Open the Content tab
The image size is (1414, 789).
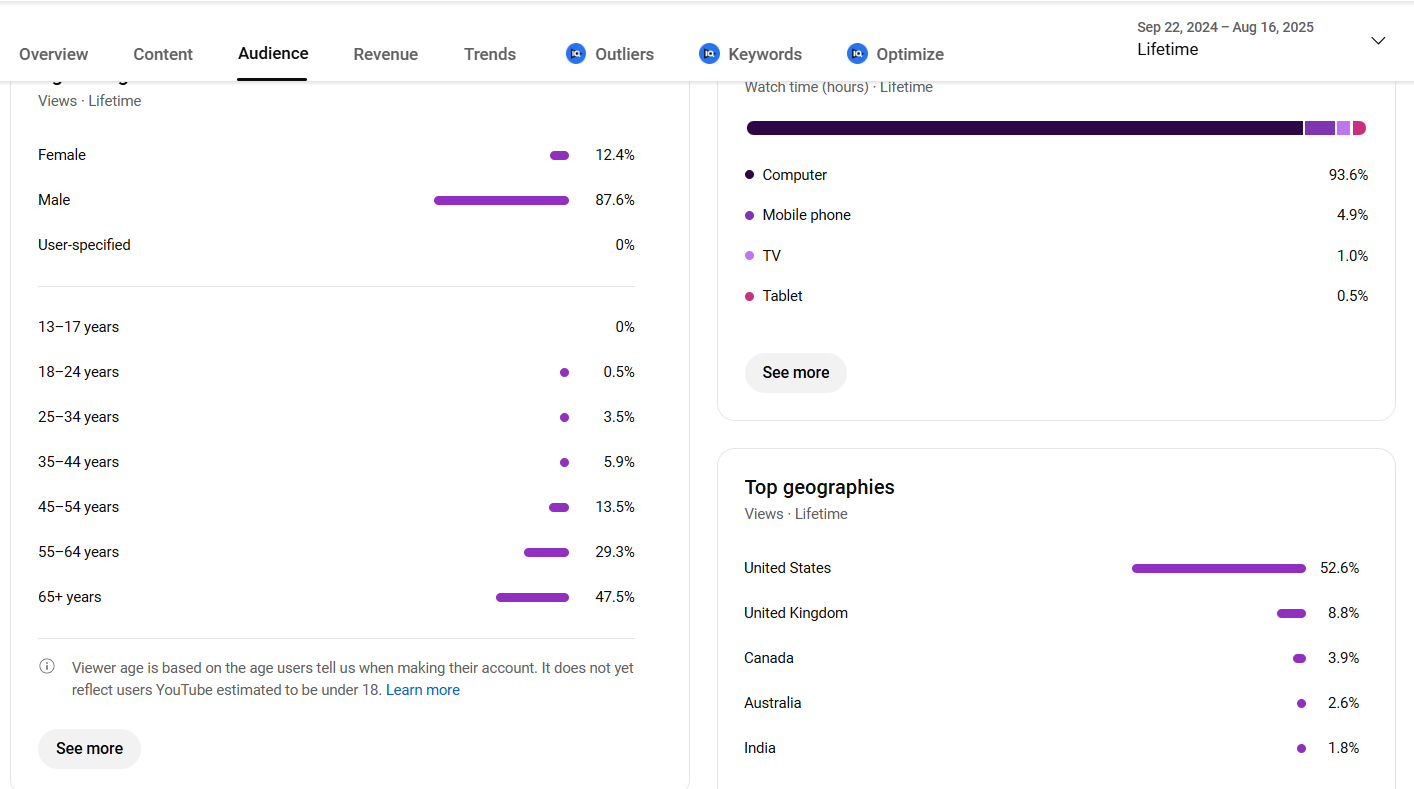163,54
